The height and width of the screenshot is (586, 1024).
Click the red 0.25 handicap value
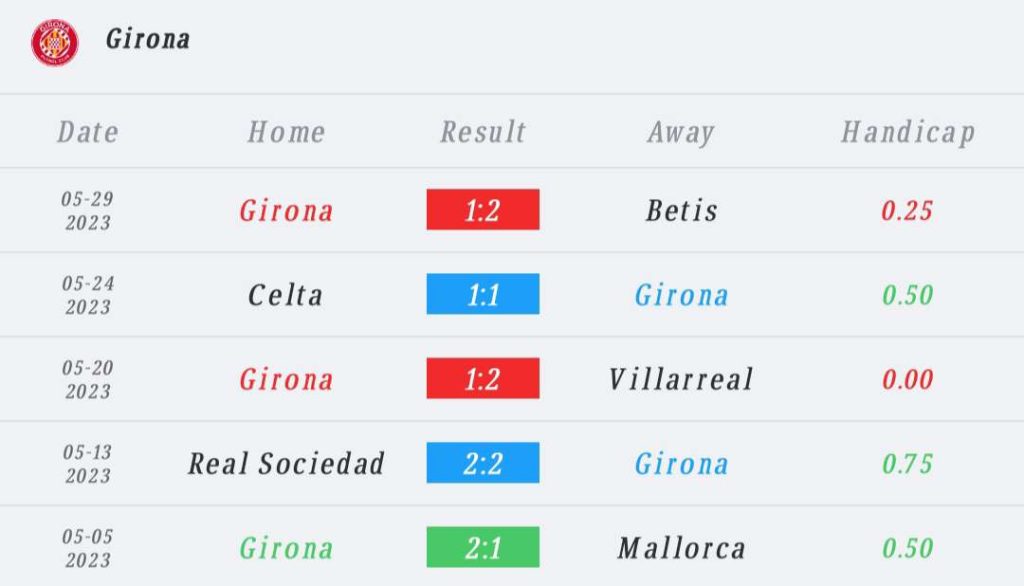coord(907,210)
